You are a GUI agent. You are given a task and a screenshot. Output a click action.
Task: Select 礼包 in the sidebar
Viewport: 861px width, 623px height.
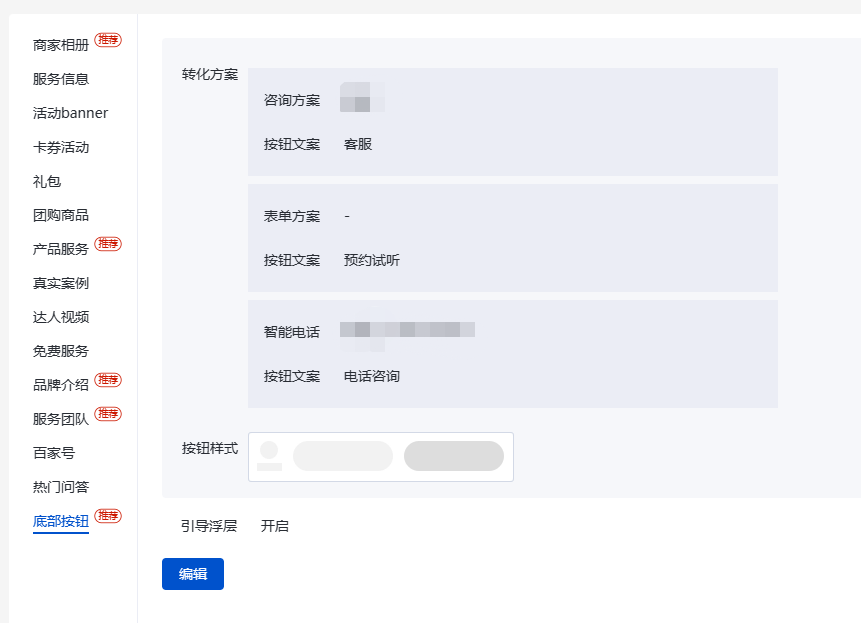coord(47,181)
